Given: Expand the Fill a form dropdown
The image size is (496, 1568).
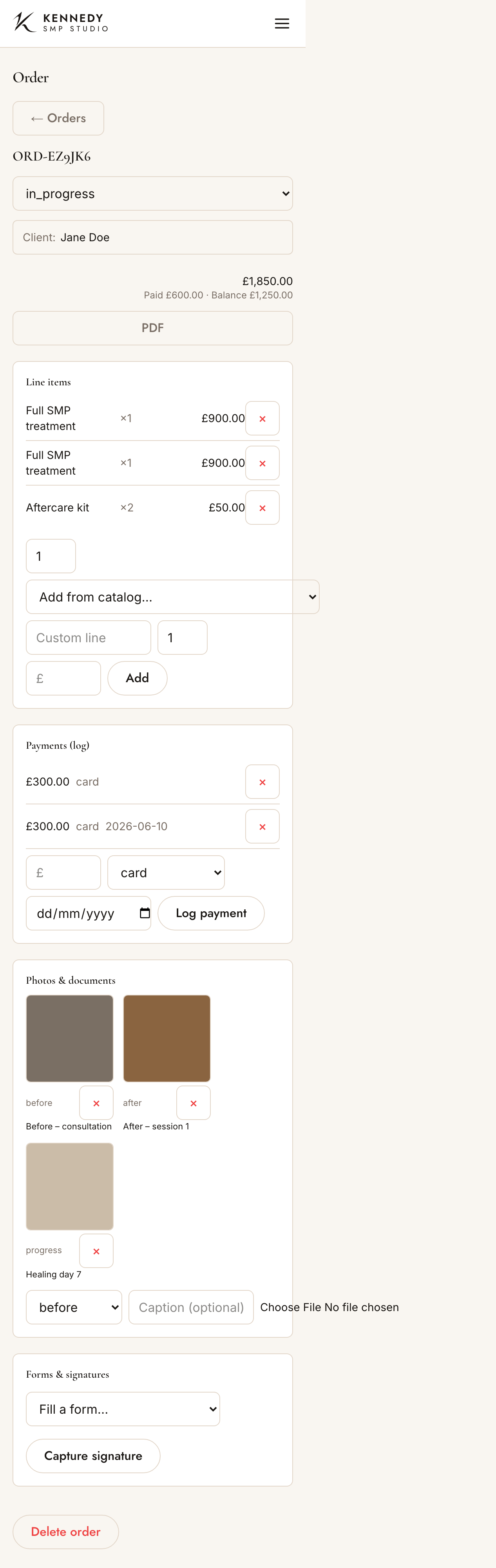Looking at the screenshot, I should pyautogui.click(x=123, y=1409).
